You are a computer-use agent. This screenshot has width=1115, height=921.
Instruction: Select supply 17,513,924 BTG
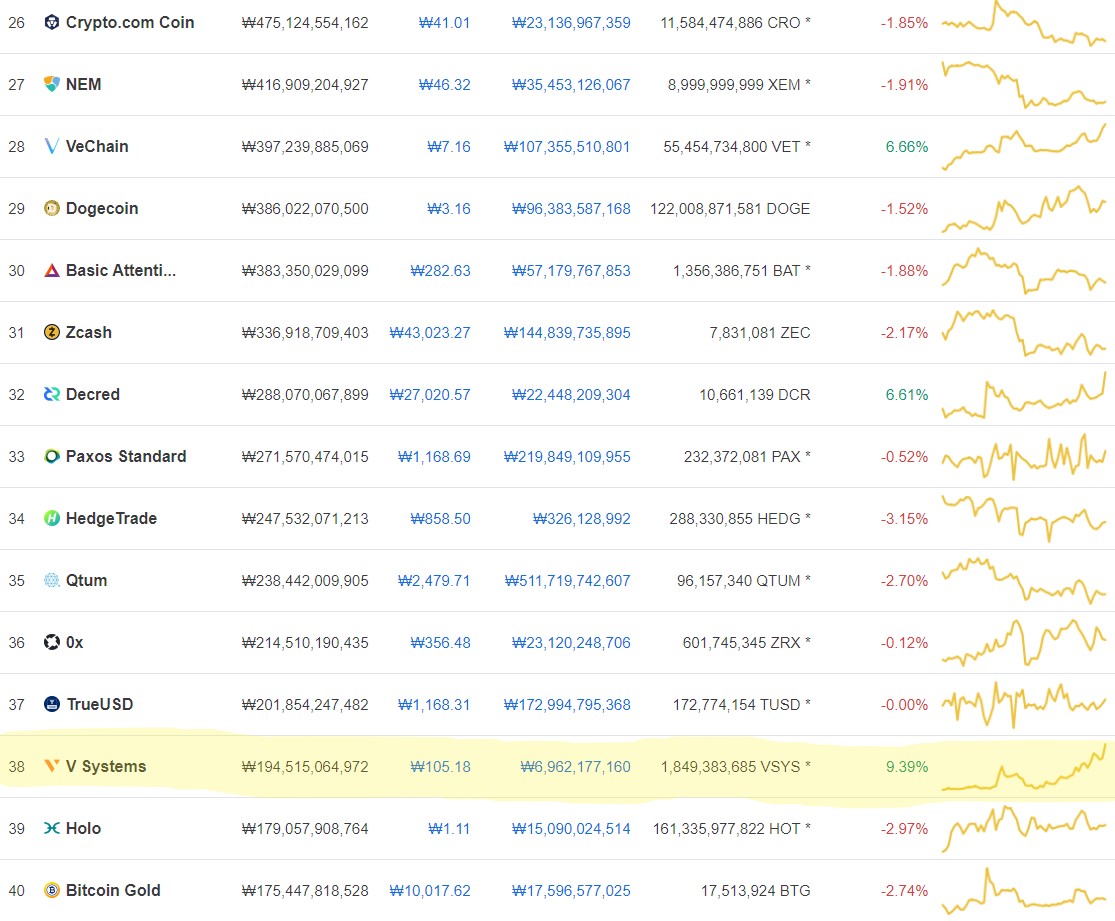(755, 890)
